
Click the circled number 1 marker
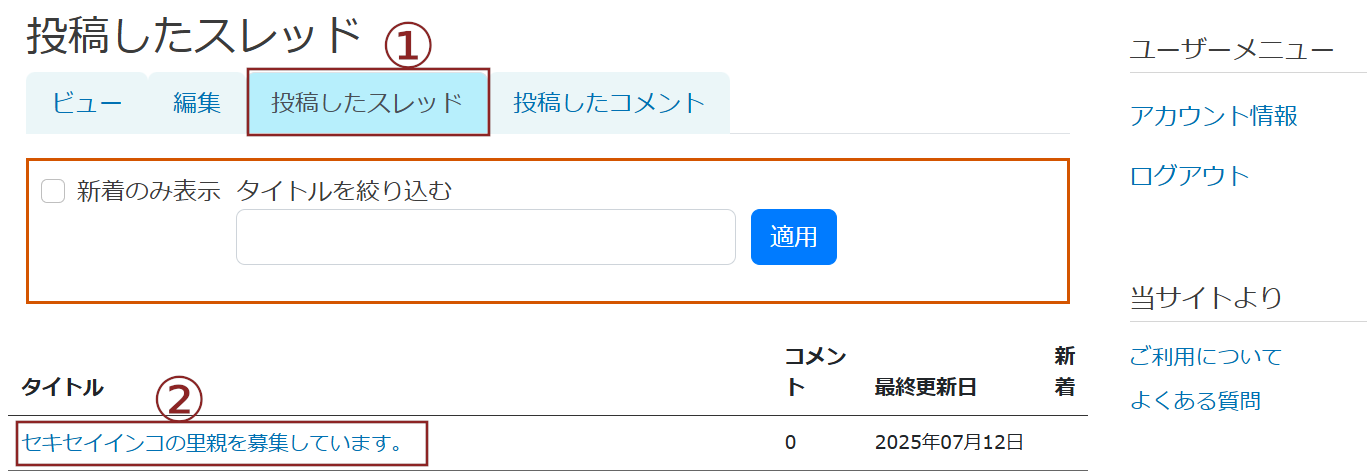[x=409, y=46]
